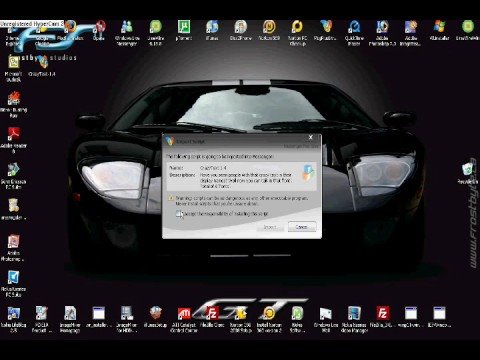Select the Norton 360 desktop icon

[269, 31]
